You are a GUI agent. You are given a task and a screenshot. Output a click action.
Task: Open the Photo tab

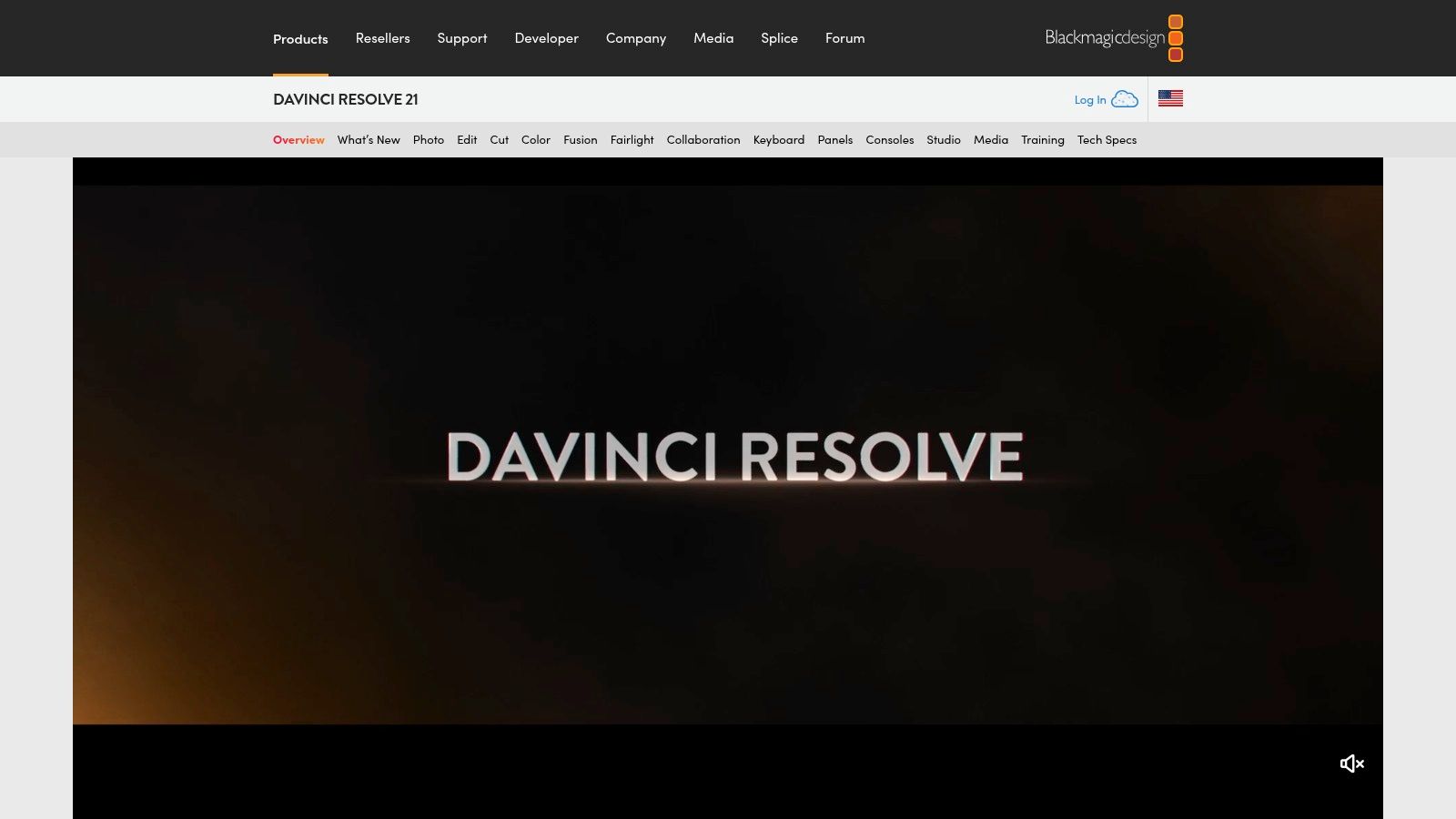point(429,139)
